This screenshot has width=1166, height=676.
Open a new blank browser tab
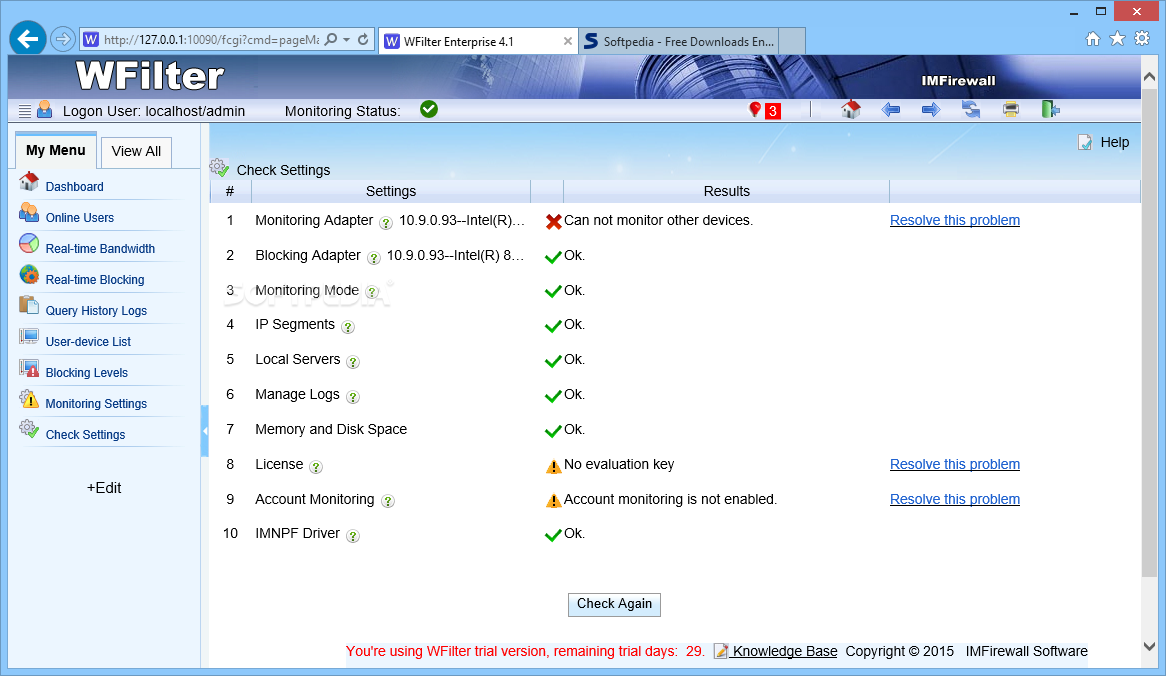pos(792,42)
